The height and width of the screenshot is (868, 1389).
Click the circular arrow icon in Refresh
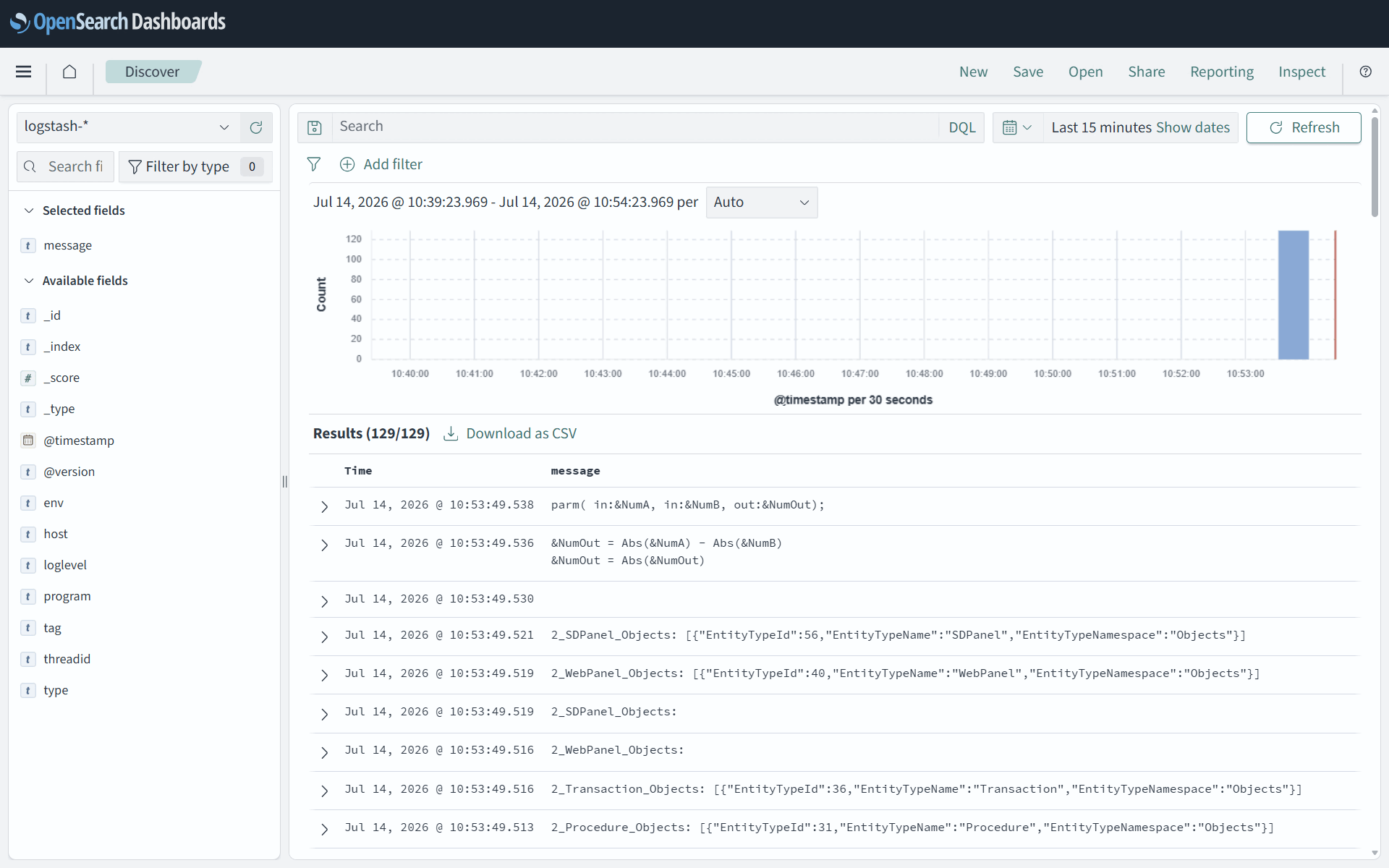(1276, 127)
